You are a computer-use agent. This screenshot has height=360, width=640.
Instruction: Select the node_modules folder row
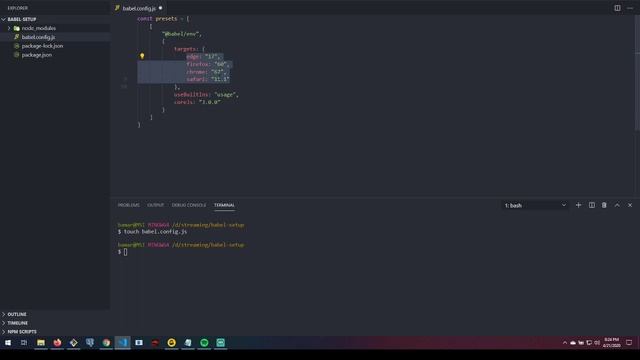(55, 28)
